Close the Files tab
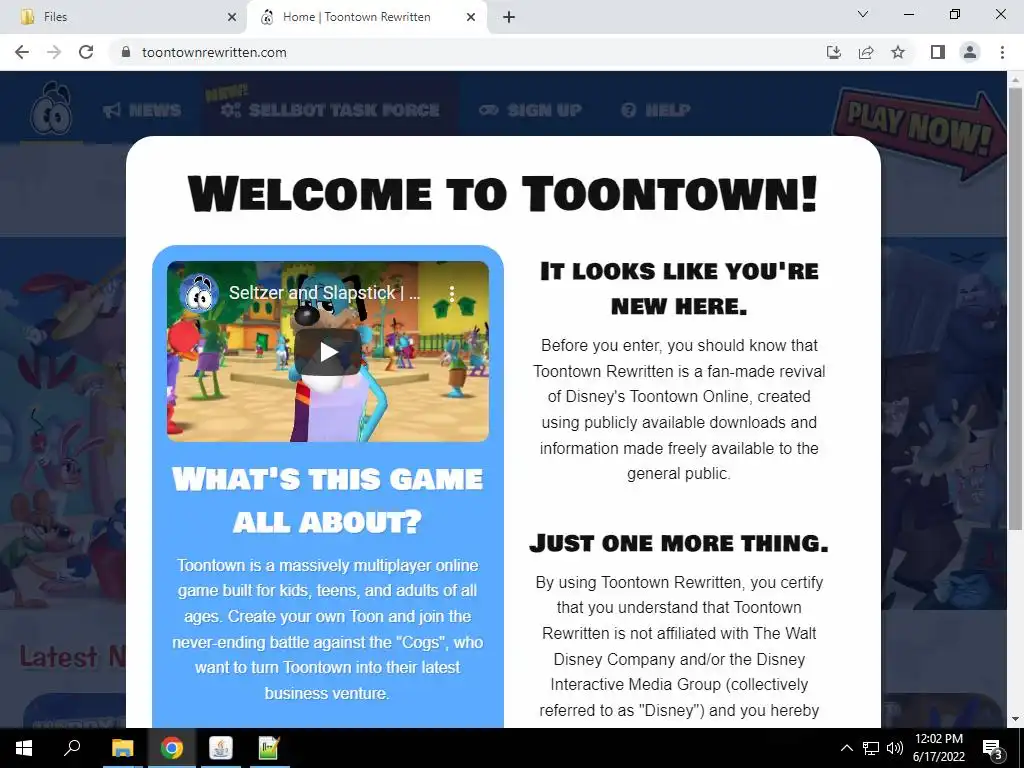This screenshot has width=1024, height=768. point(232,17)
